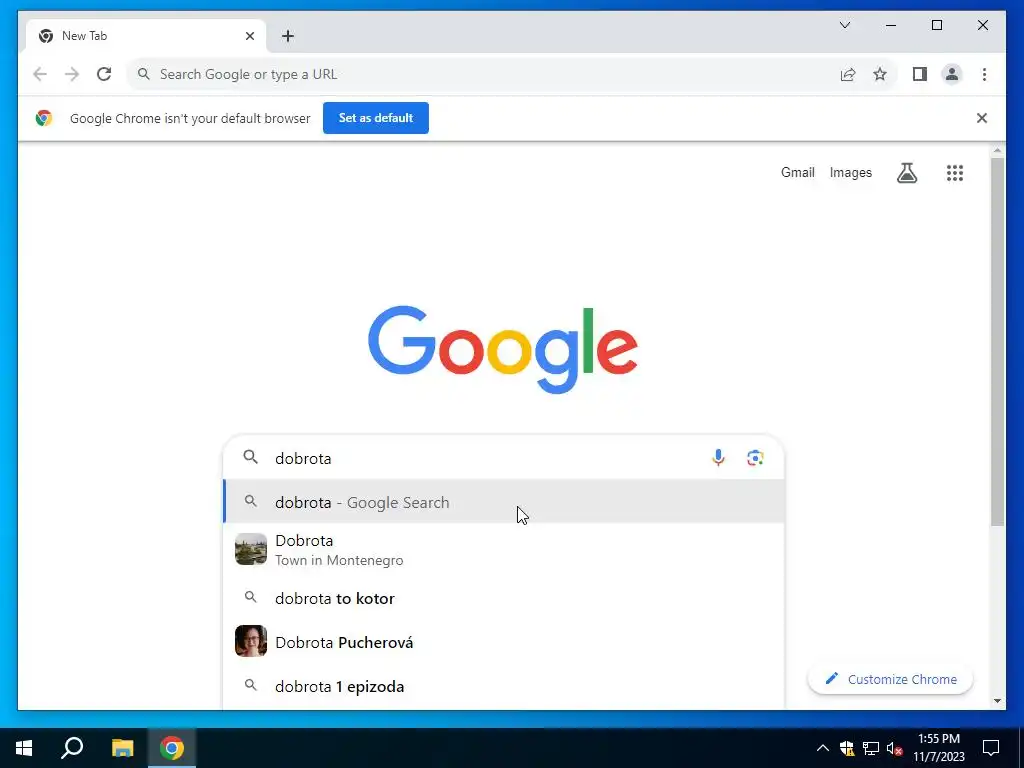Open the Chrome three-dot menu

[984, 74]
